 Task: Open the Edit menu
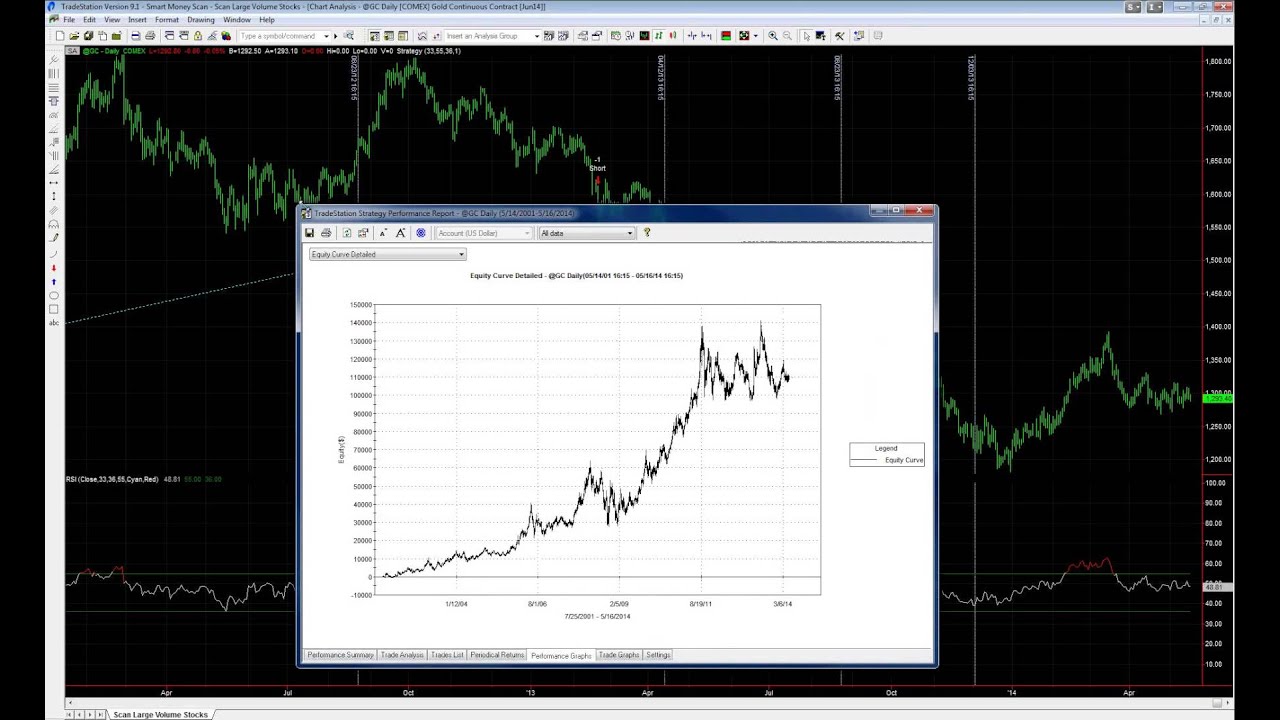click(89, 20)
